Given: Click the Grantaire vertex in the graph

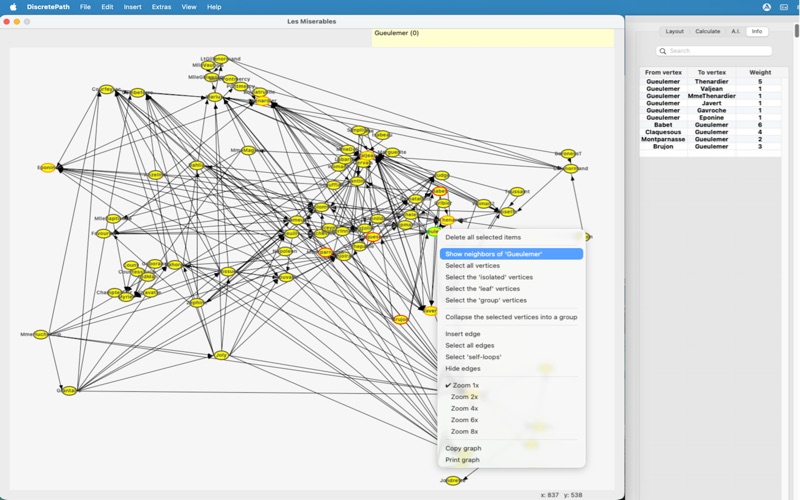Looking at the screenshot, I should point(68,391).
